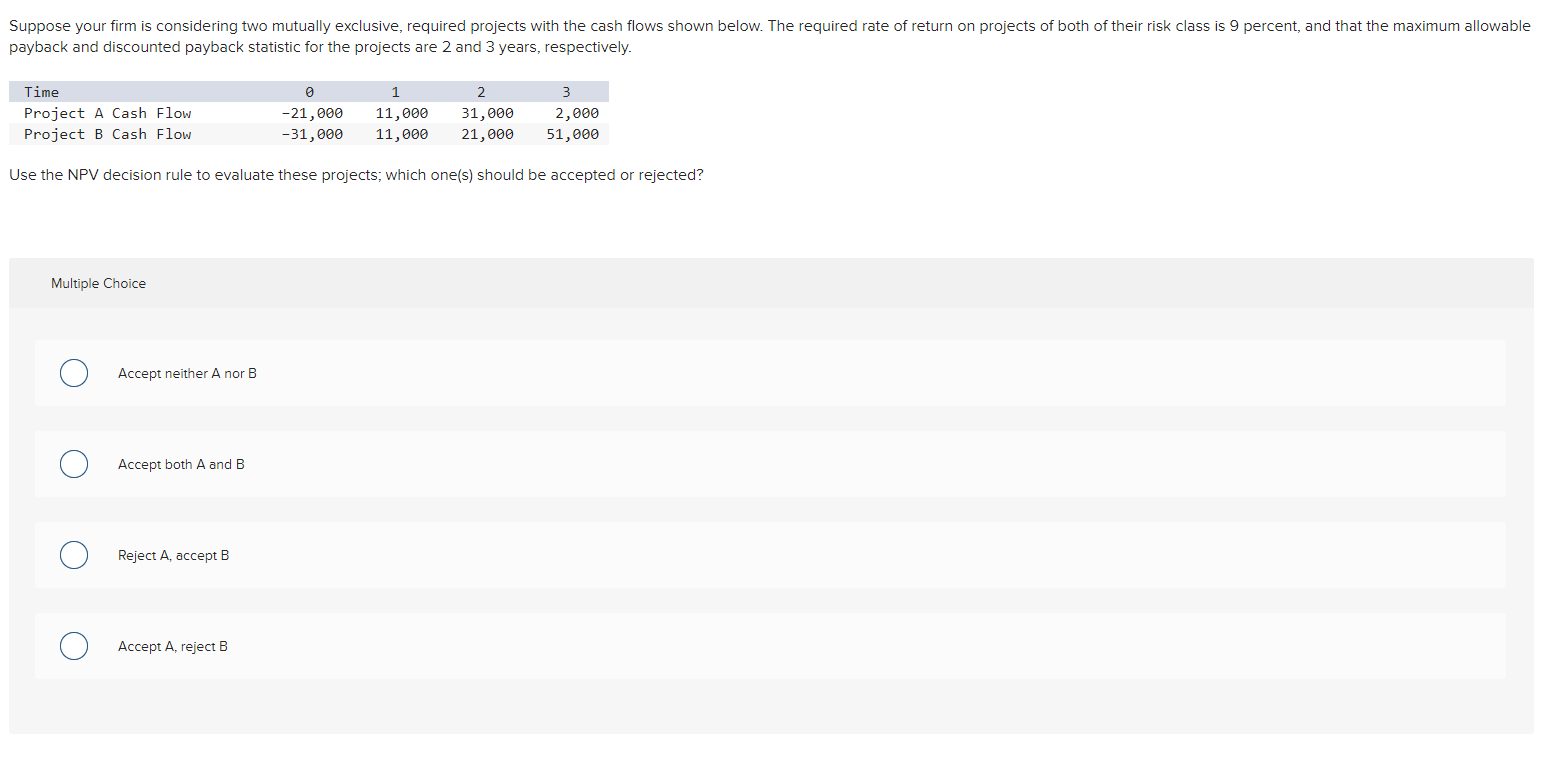The height and width of the screenshot is (767, 1560).
Task: Click the 'Accept neither A nor B' answer text
Action: 187,373
